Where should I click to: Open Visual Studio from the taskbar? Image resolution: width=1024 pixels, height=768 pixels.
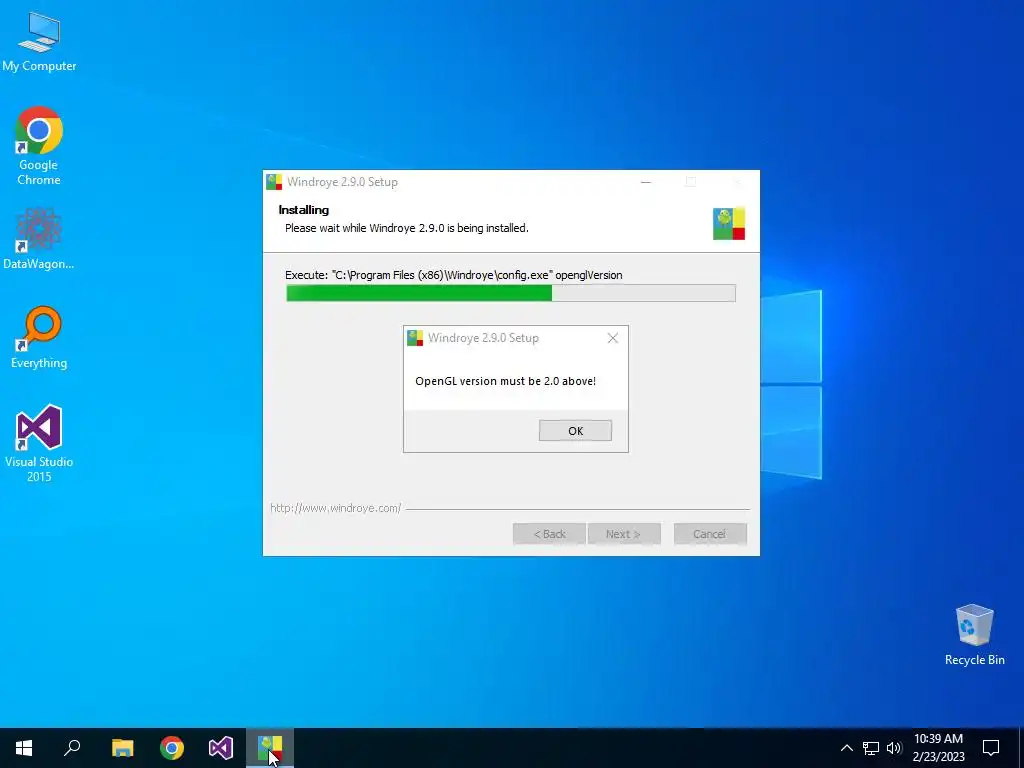click(221, 748)
